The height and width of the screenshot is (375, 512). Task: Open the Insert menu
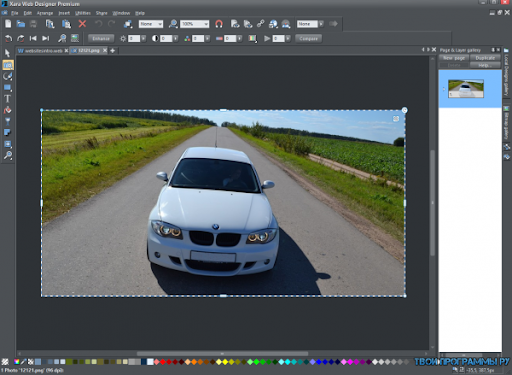64,13
